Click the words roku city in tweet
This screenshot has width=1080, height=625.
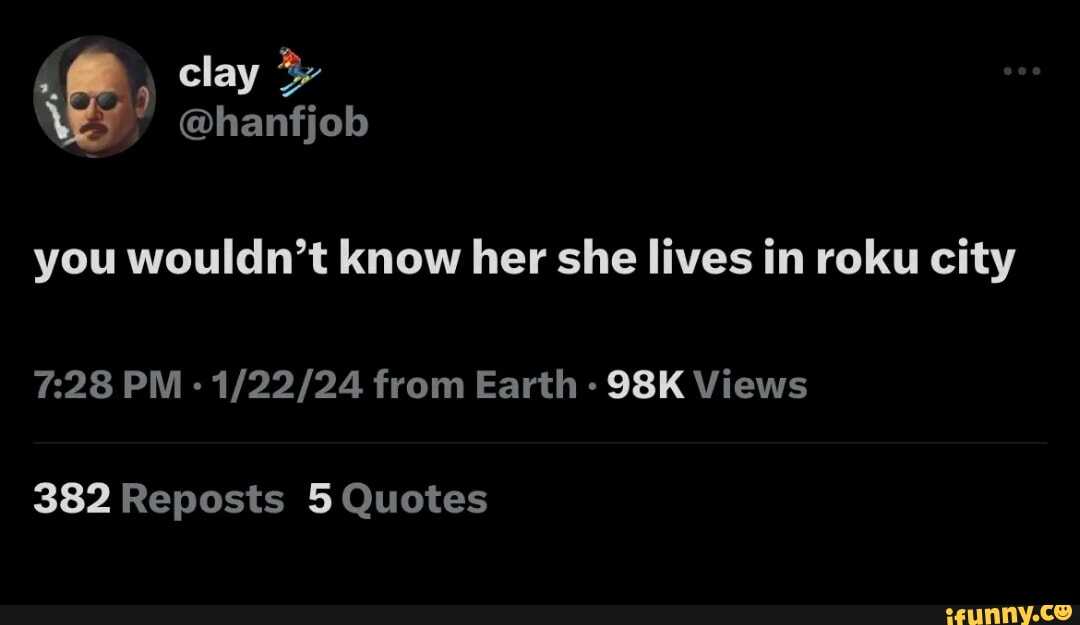[915, 260]
